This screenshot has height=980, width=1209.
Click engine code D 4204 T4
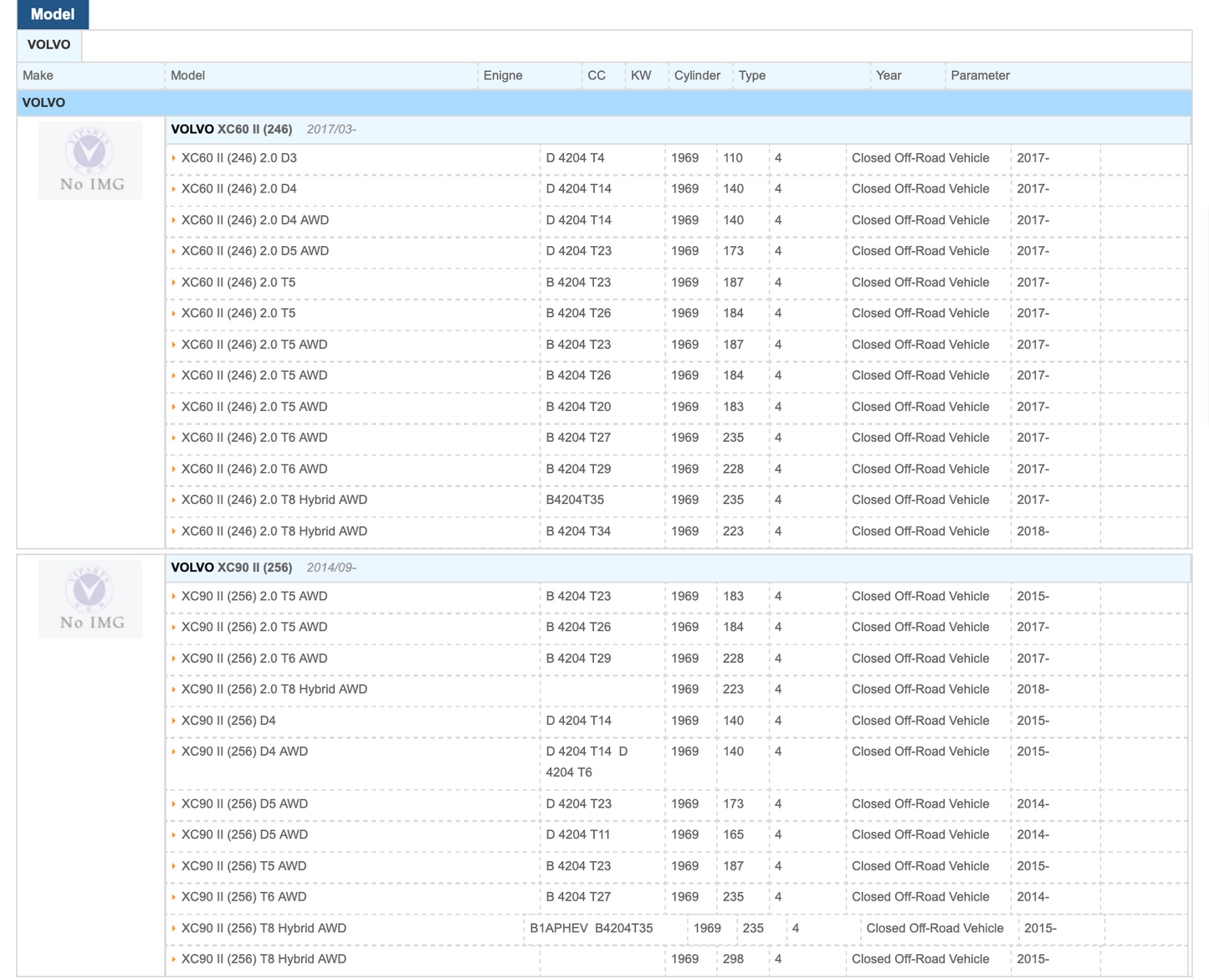575,158
